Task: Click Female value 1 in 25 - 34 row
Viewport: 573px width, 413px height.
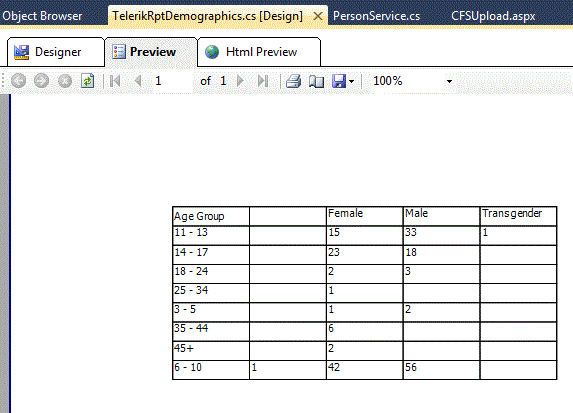Action: tap(364, 293)
